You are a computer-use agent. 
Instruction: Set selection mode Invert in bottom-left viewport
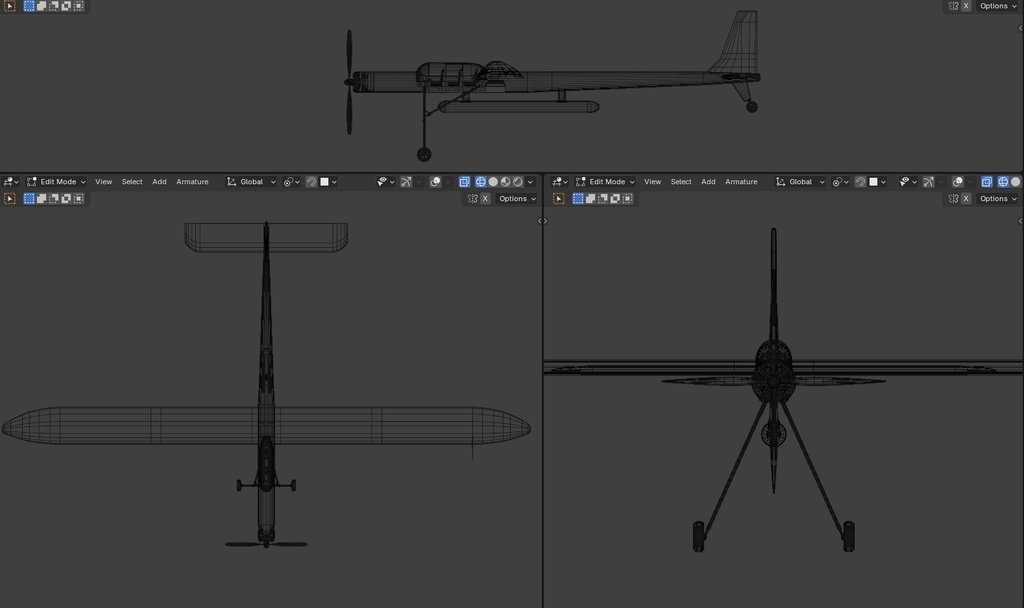click(66, 199)
